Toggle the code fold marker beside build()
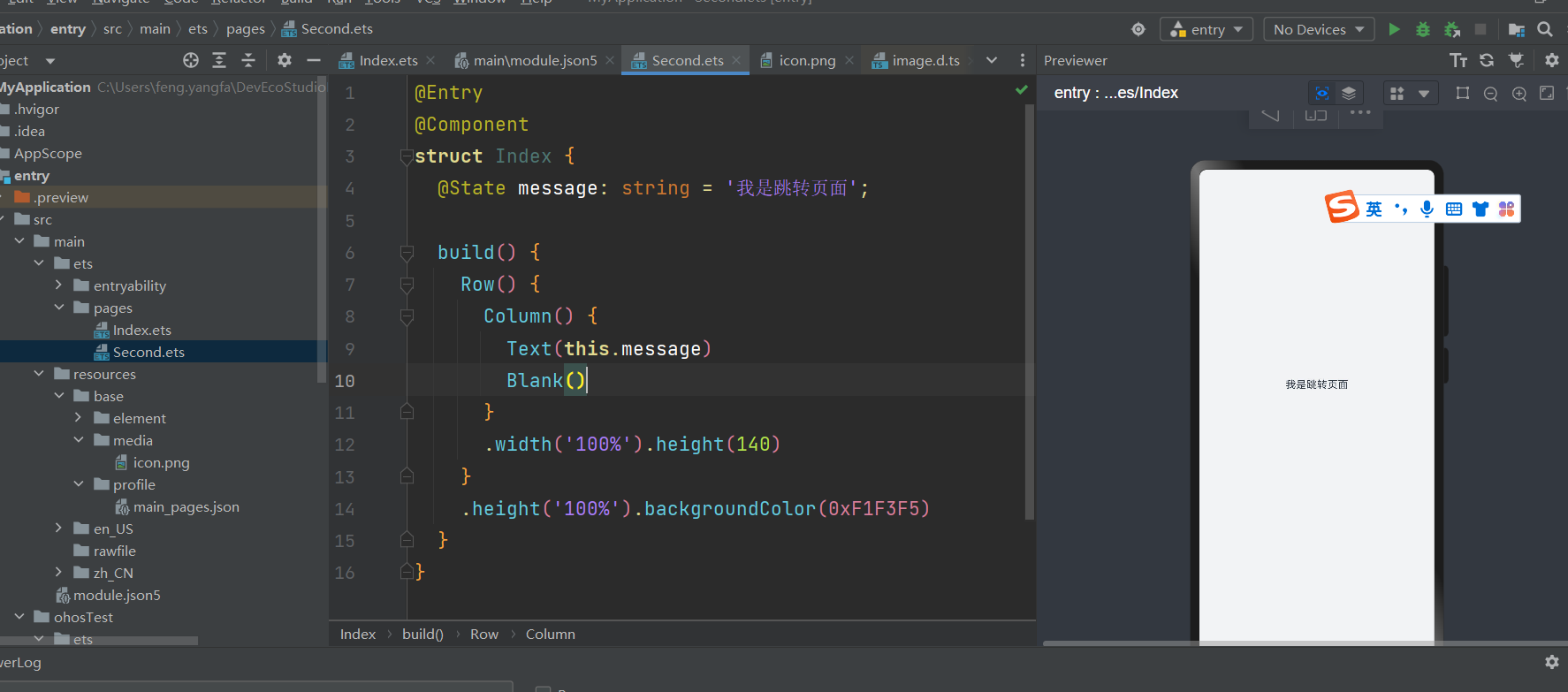1568x692 pixels. [x=407, y=254]
